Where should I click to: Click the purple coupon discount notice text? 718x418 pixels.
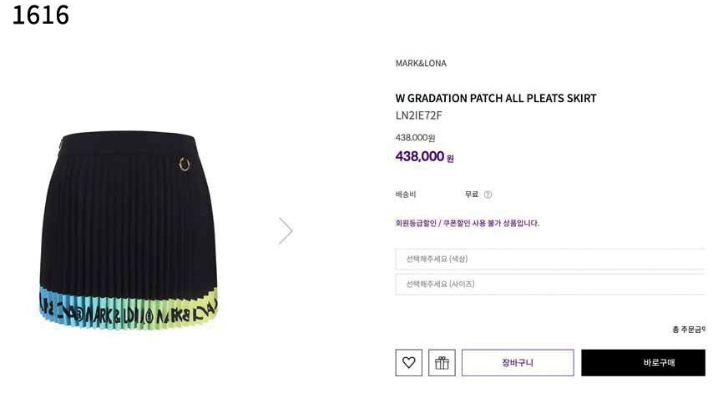(x=467, y=223)
